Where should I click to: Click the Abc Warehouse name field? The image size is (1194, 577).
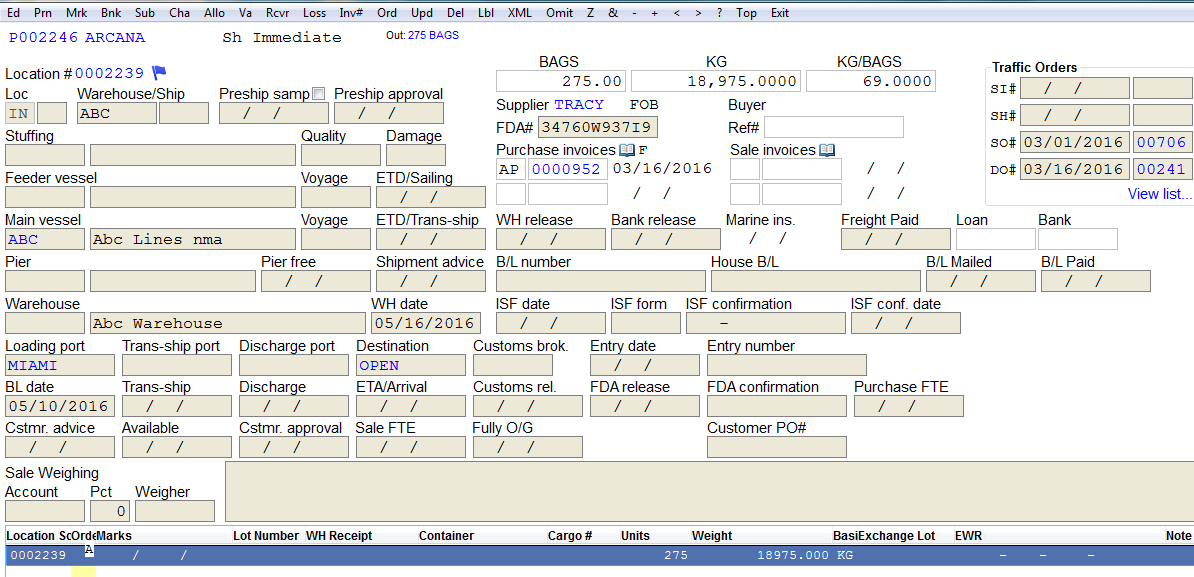click(228, 323)
